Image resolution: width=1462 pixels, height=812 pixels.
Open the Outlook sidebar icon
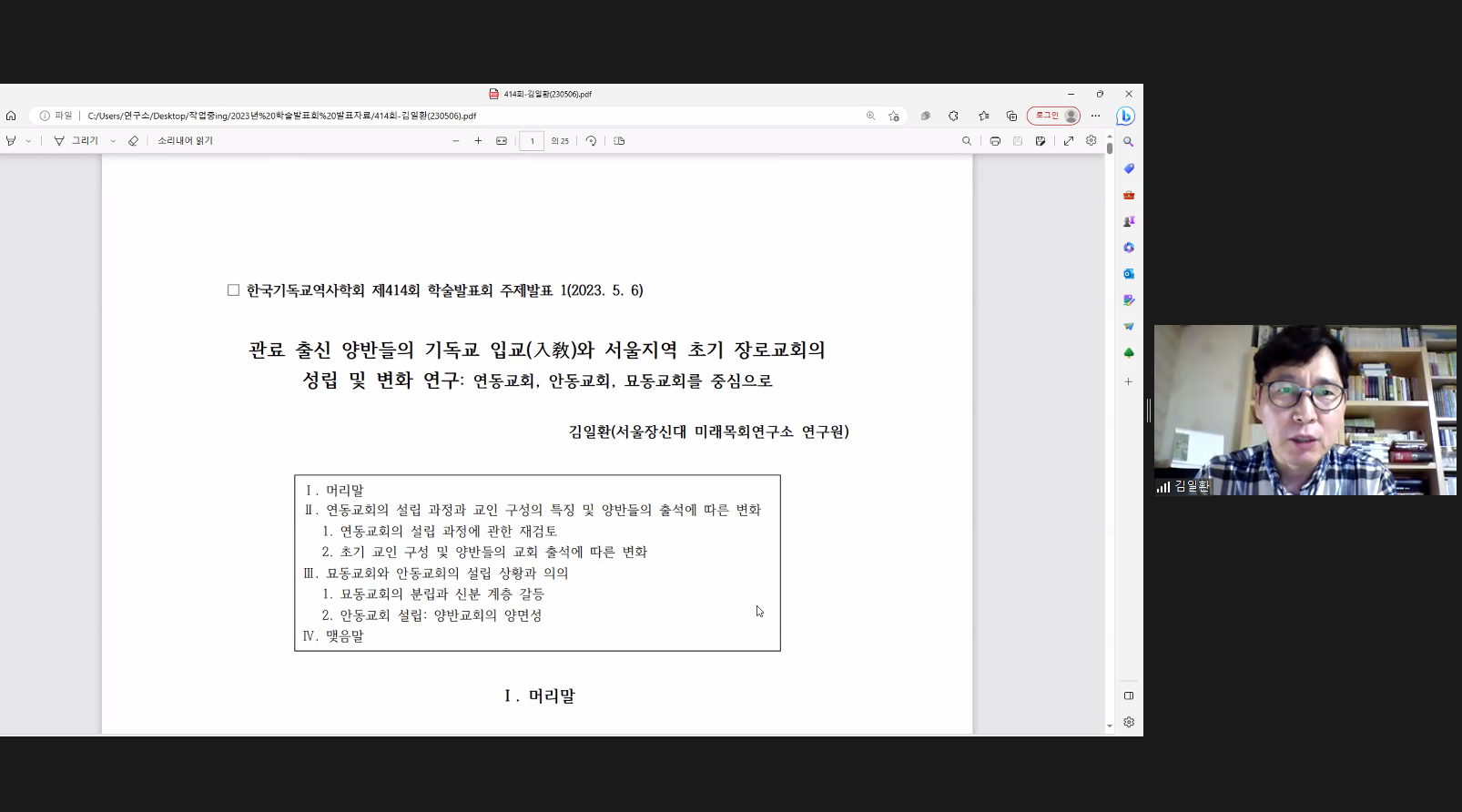[x=1129, y=273]
